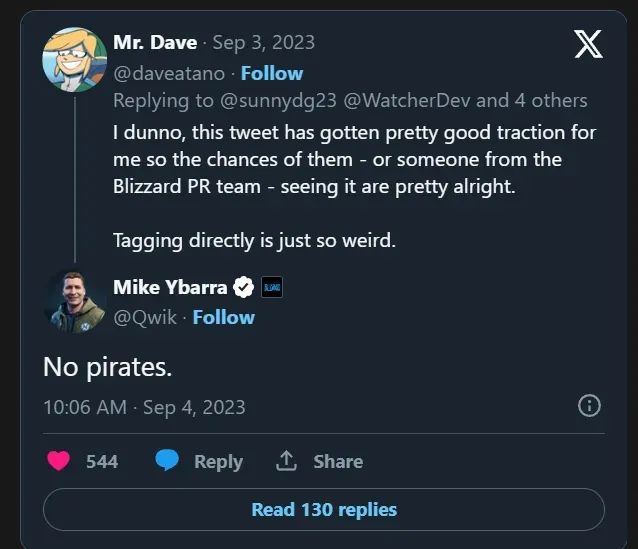Open the Mike Ybarra name link
Viewport: 638px width, 549px height.
point(170,288)
